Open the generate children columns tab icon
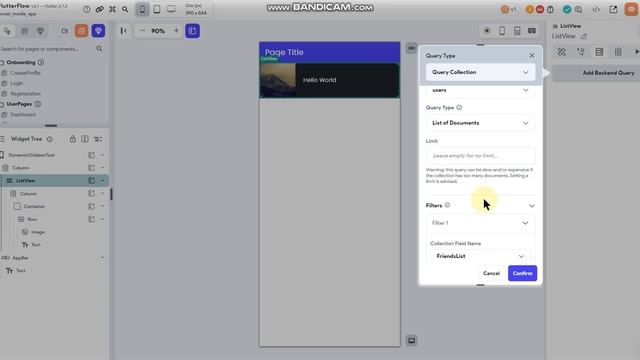Screen dimensions: 640x360 pyautogui.click(x=618, y=52)
